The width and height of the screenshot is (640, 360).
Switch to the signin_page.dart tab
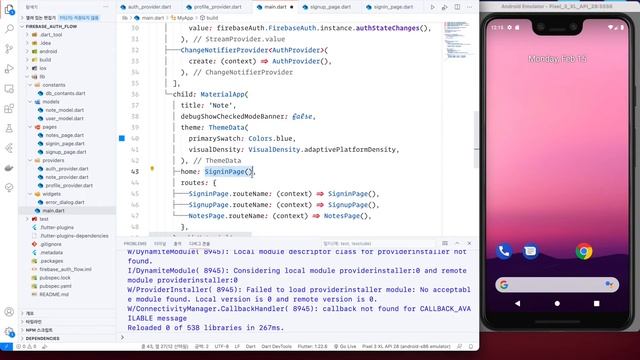(393, 7)
